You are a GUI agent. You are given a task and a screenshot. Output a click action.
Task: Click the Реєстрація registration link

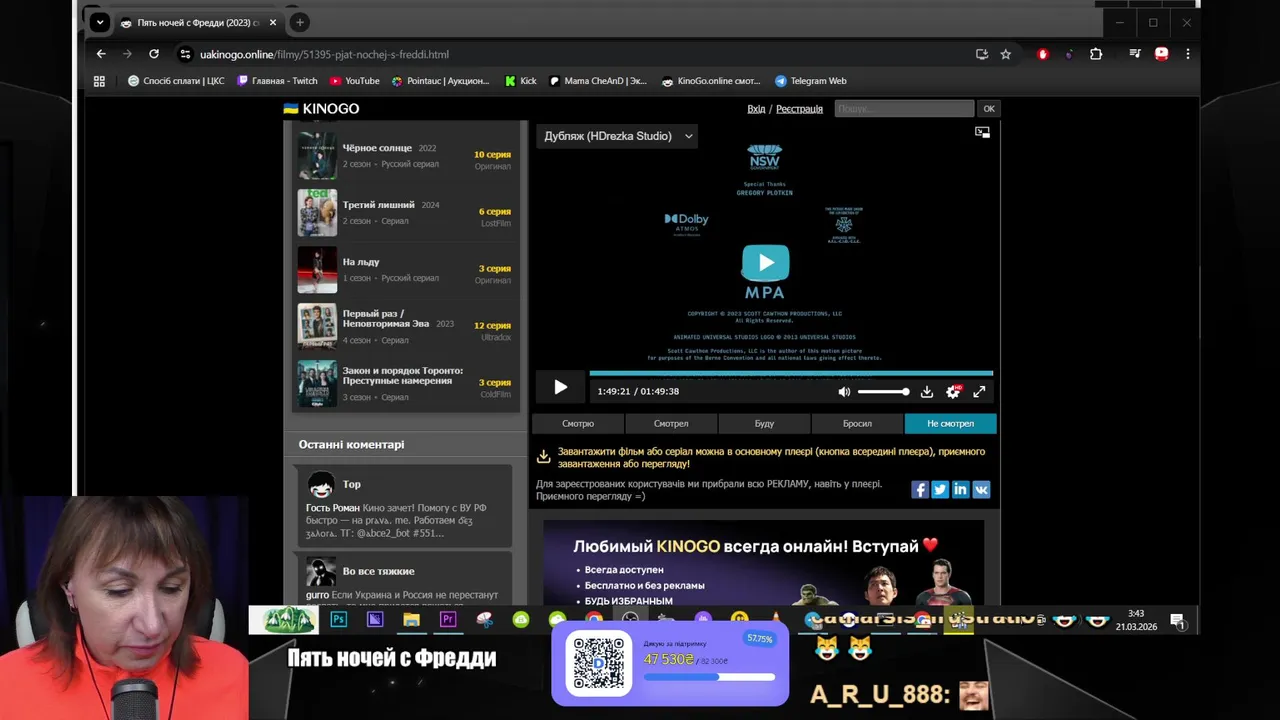click(799, 109)
